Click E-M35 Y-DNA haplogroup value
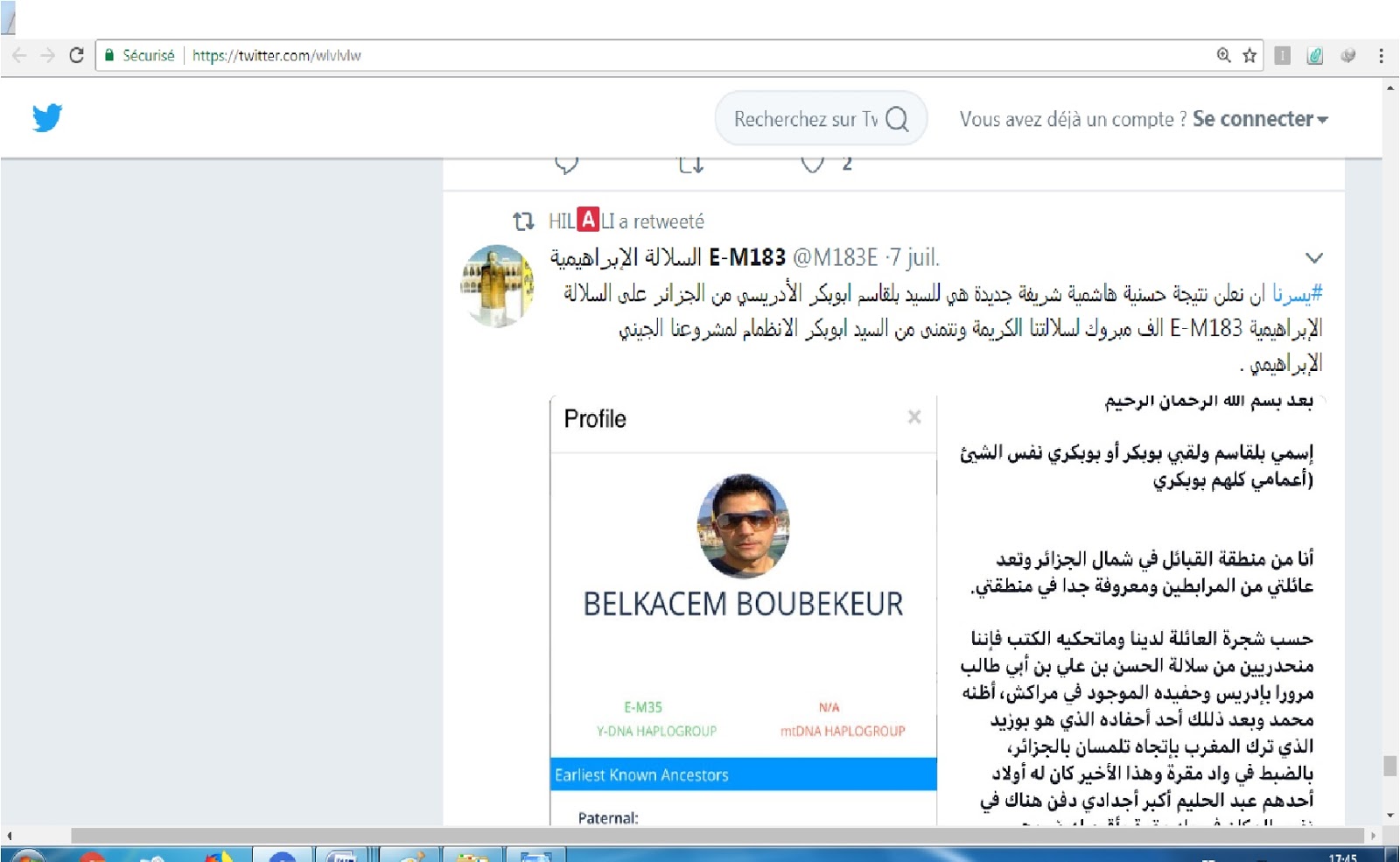Screen dimensions: 1400x862 click(643, 707)
